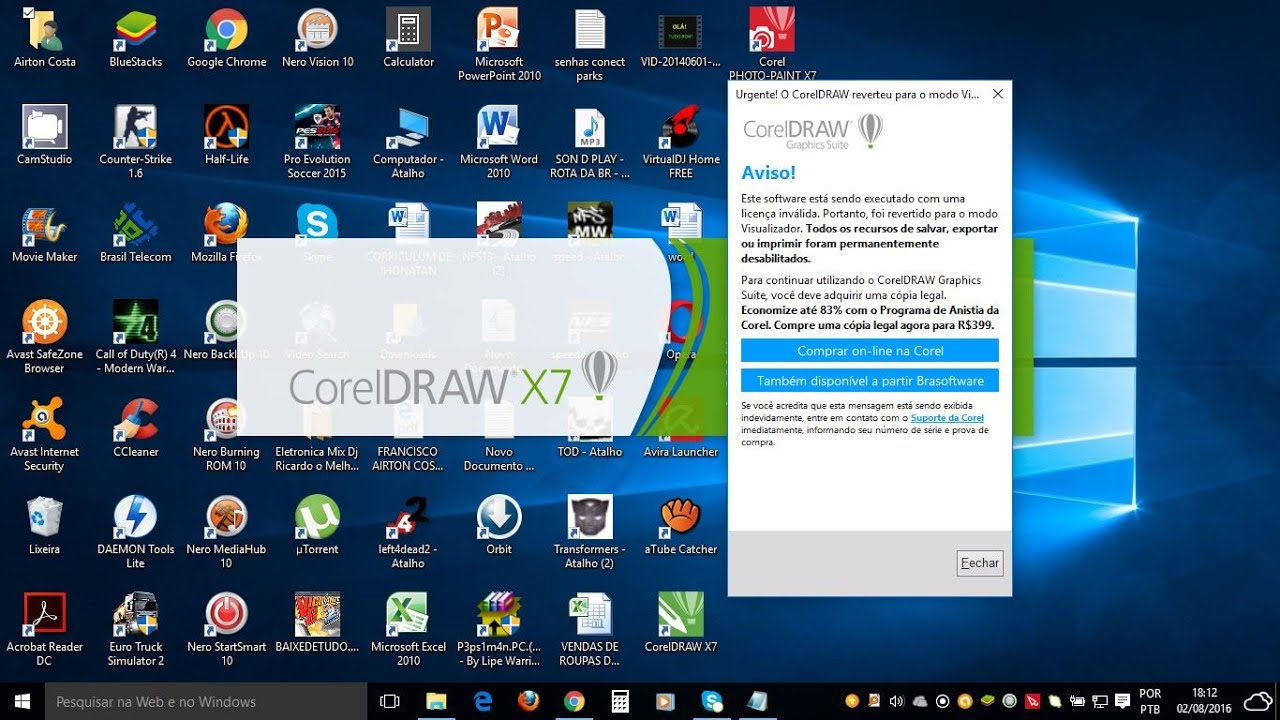The image size is (1280, 720).
Task: Open the Movie Maker shortcut
Action: pos(44,233)
